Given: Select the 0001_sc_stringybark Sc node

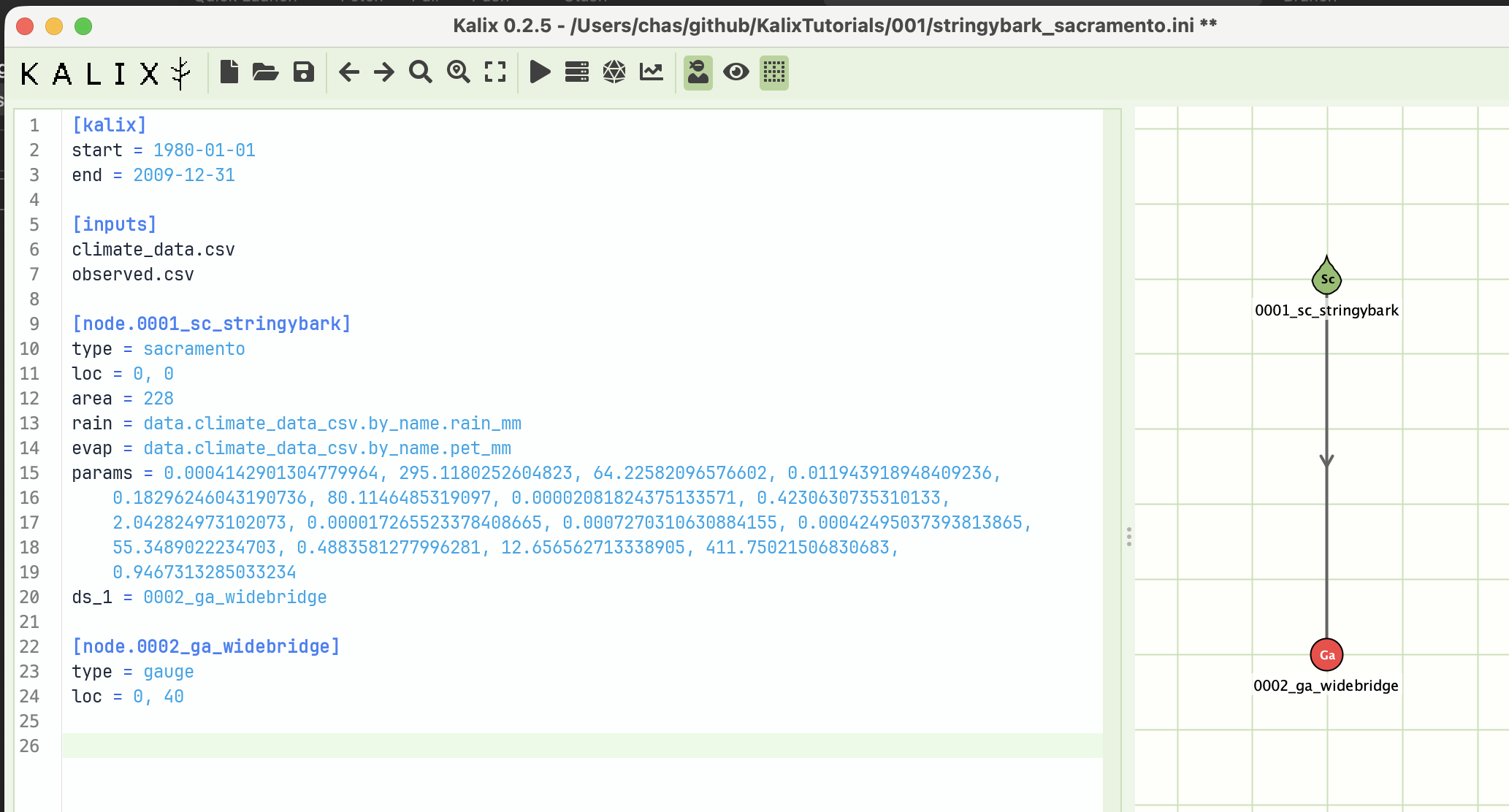Looking at the screenshot, I should (1326, 276).
